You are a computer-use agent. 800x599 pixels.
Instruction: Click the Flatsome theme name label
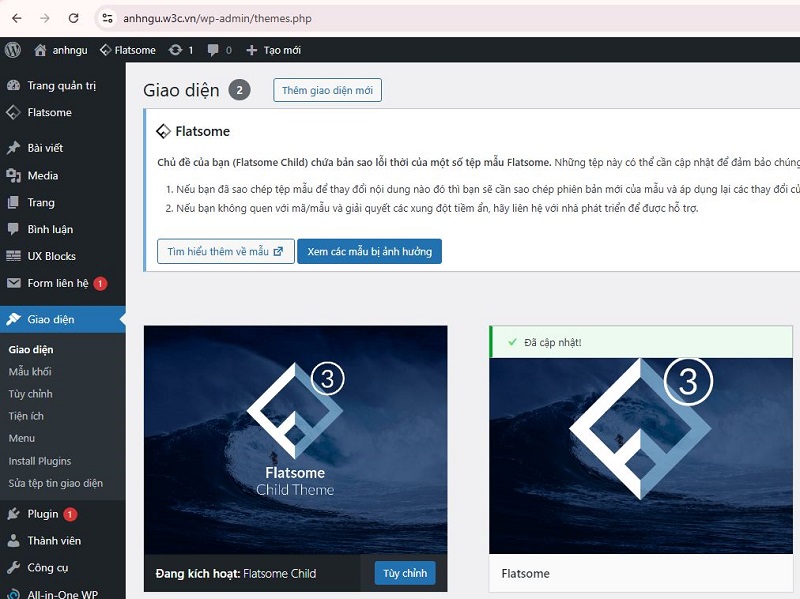pyautogui.click(x=526, y=573)
